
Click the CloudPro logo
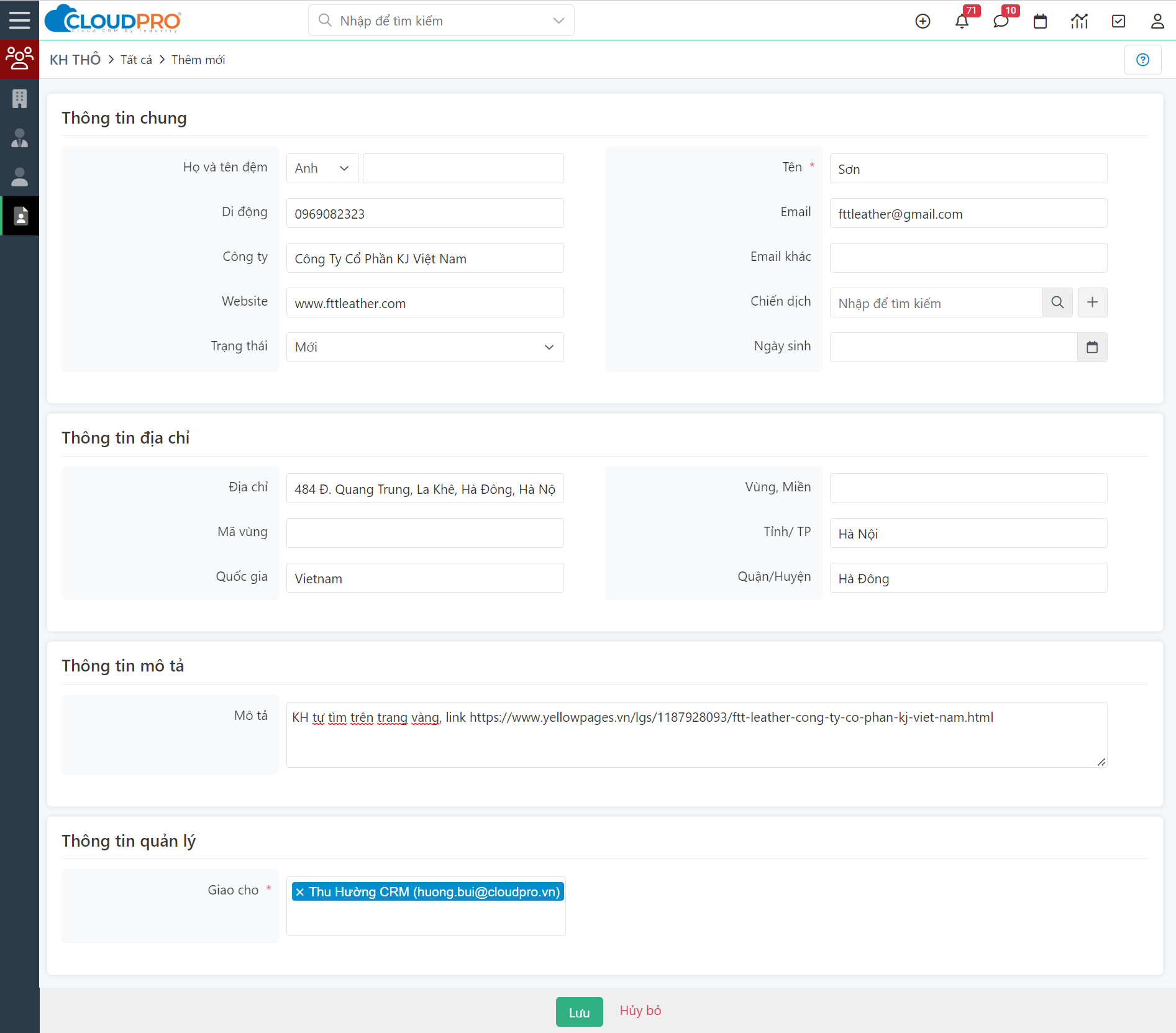coord(113,19)
